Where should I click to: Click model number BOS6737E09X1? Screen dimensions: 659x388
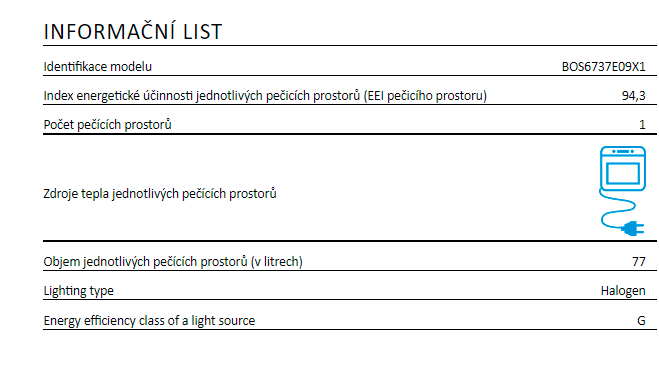pos(604,67)
